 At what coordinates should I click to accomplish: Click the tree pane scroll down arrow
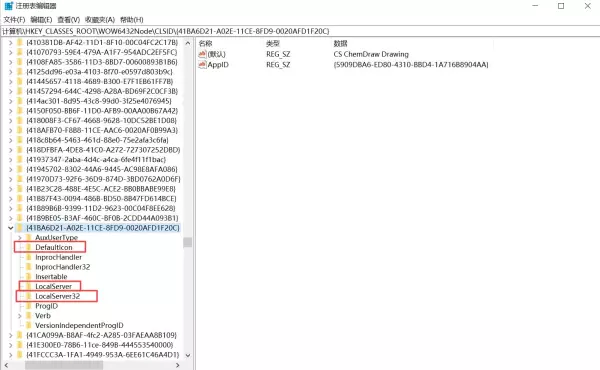[188, 355]
